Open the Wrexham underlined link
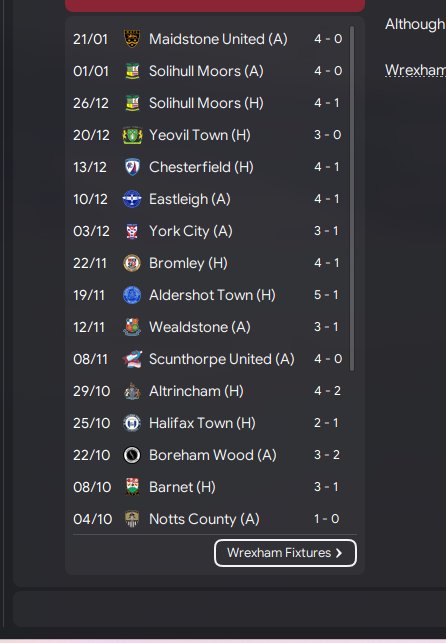The height and width of the screenshot is (643, 446). [415, 71]
